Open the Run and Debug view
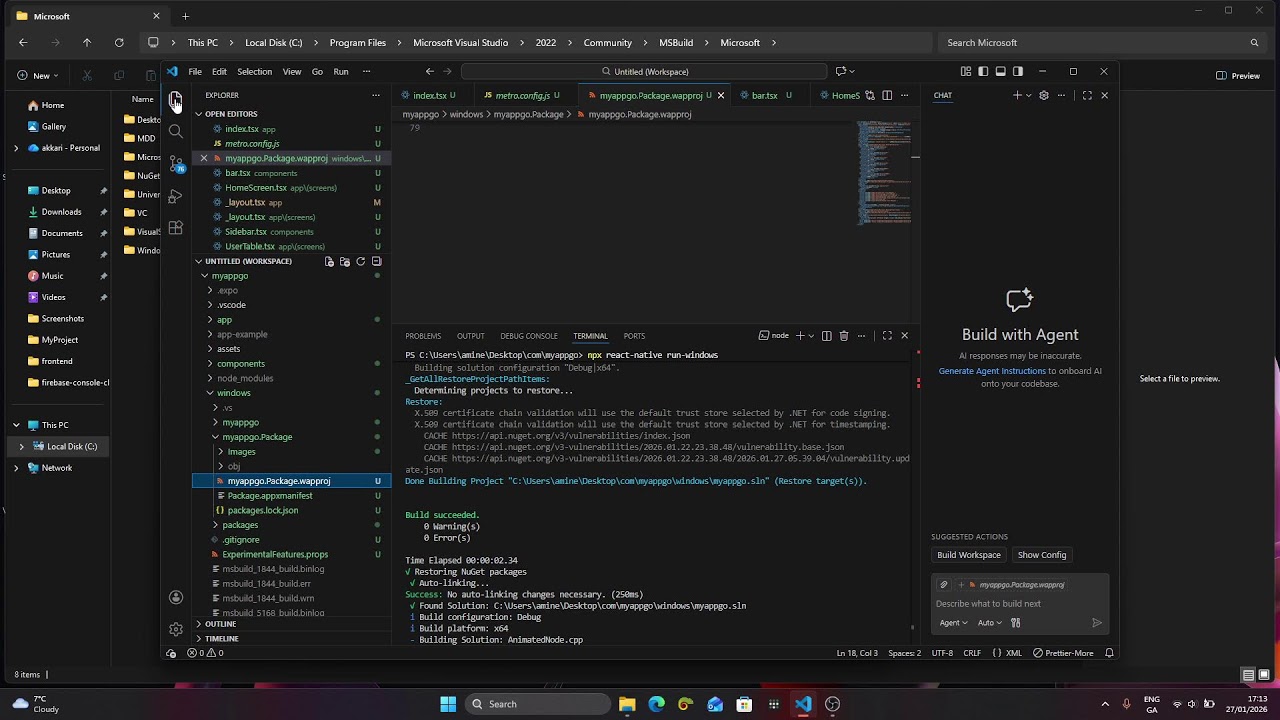 [x=176, y=196]
